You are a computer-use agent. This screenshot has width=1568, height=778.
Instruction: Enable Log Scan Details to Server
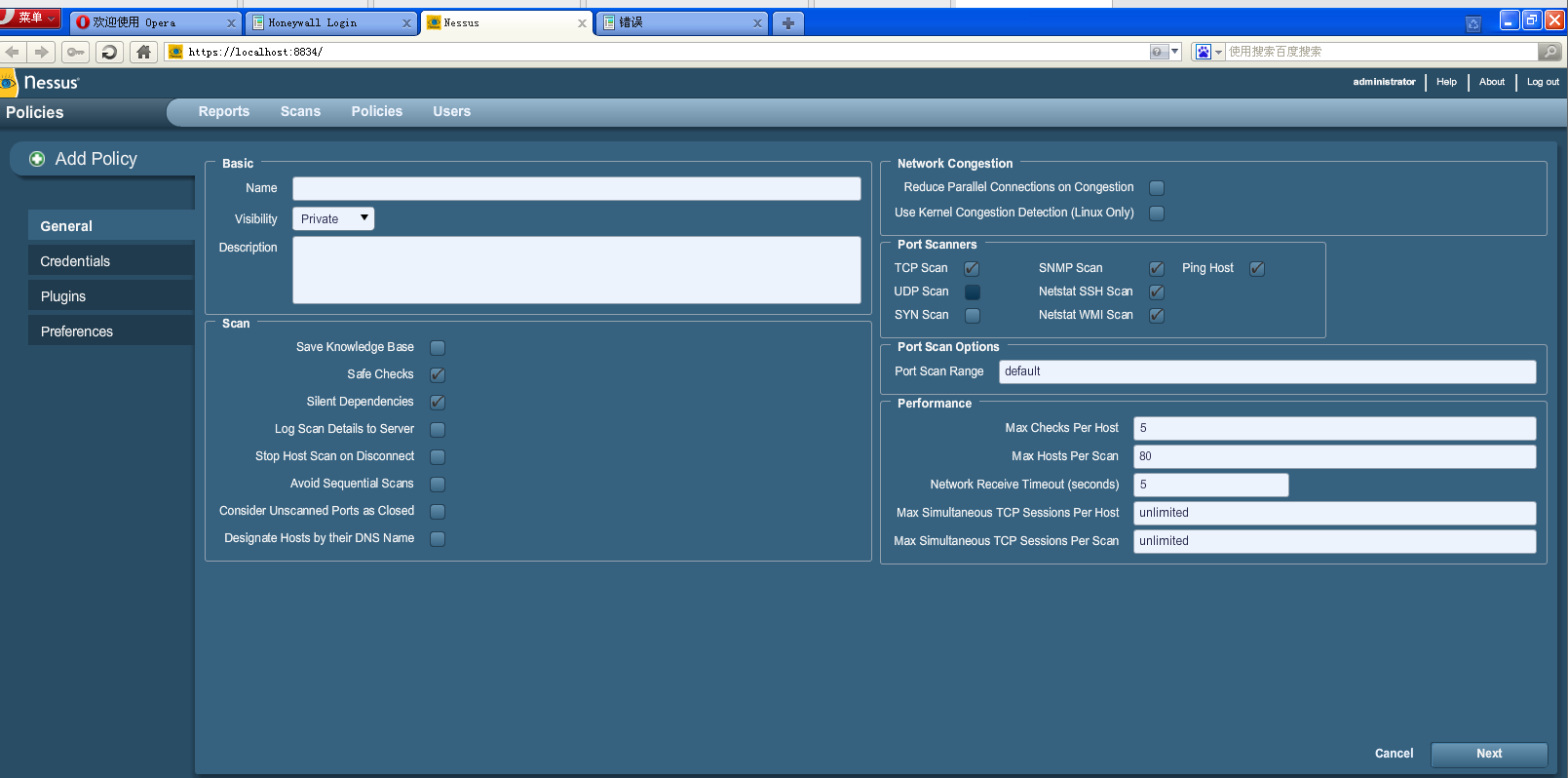click(x=438, y=430)
